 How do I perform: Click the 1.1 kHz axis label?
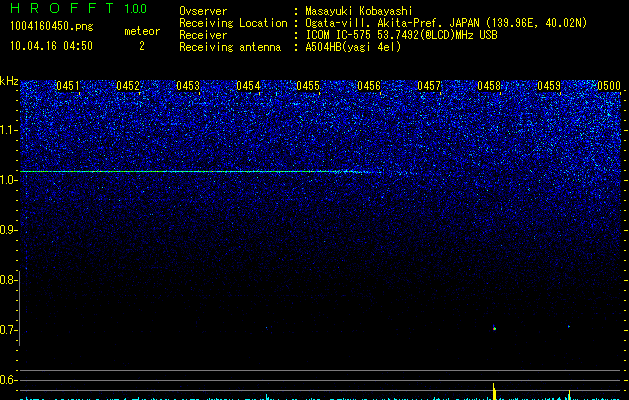pos(8,130)
